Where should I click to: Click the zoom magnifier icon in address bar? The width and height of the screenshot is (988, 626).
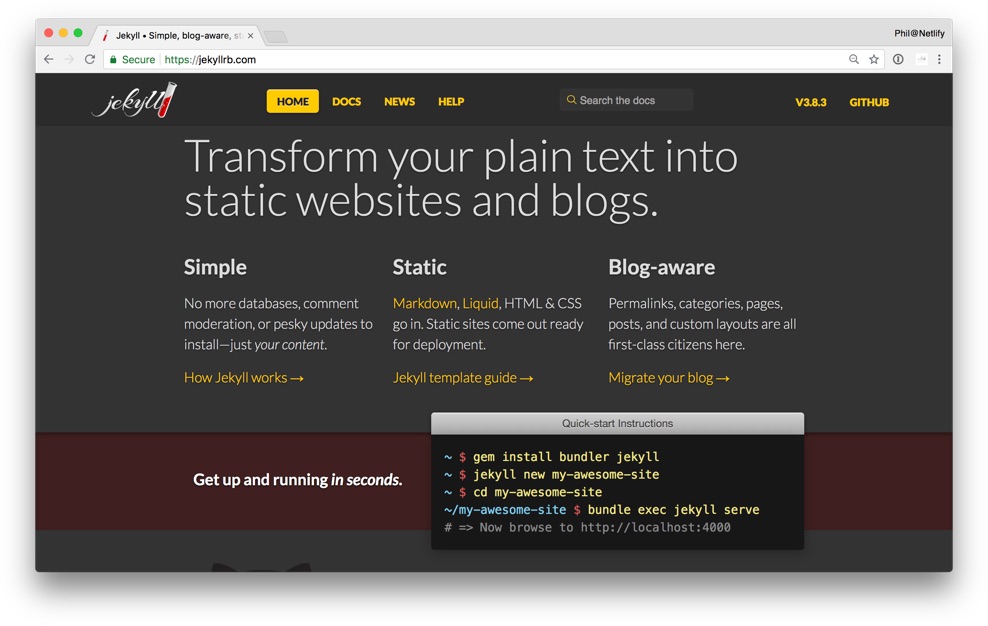(x=853, y=60)
